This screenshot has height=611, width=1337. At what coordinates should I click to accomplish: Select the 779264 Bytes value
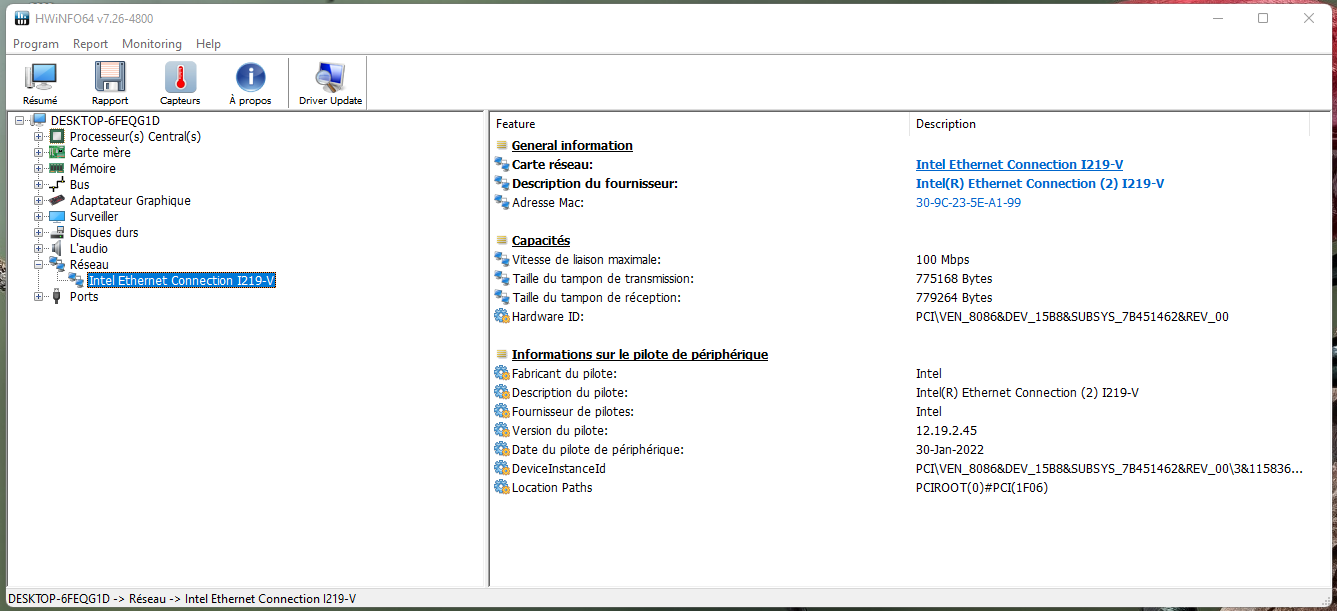[954, 297]
